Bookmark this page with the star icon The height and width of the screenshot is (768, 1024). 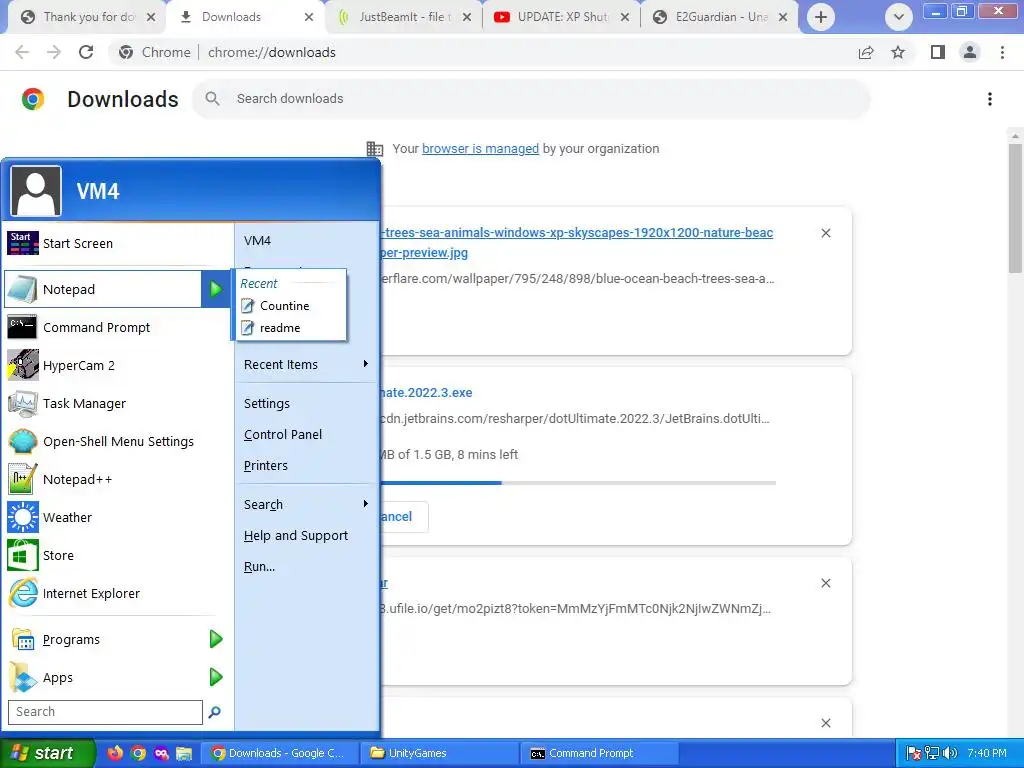898,52
